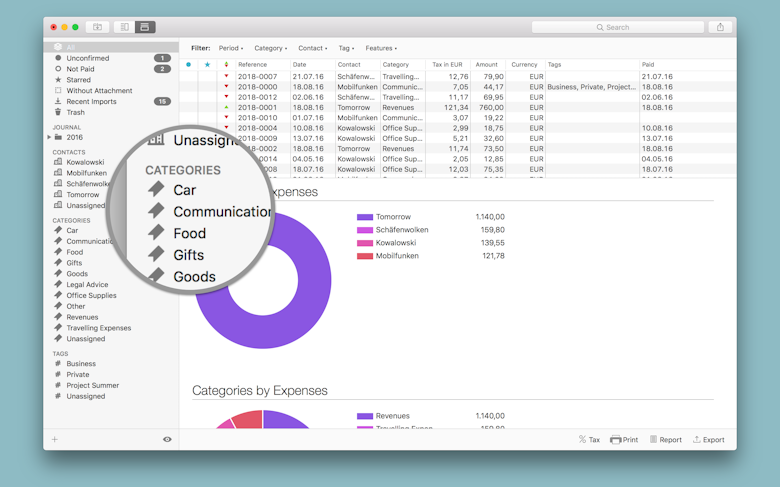The height and width of the screenshot is (487, 780).
Task: Click the star column header
Action: [207, 65]
